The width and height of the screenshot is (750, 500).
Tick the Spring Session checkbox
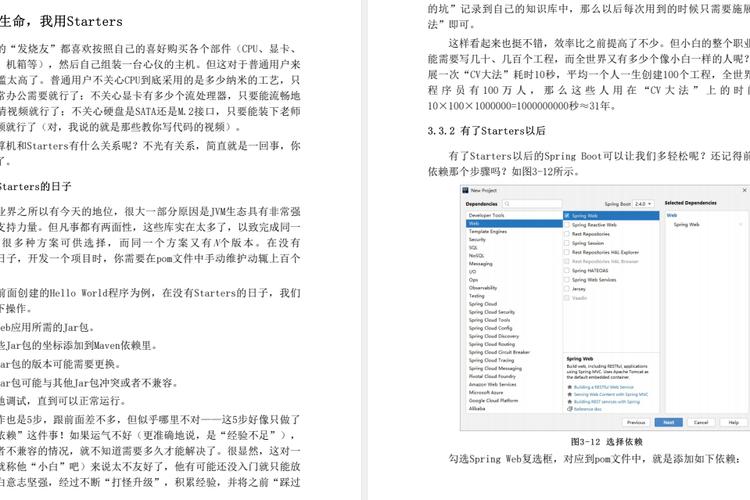click(568, 243)
